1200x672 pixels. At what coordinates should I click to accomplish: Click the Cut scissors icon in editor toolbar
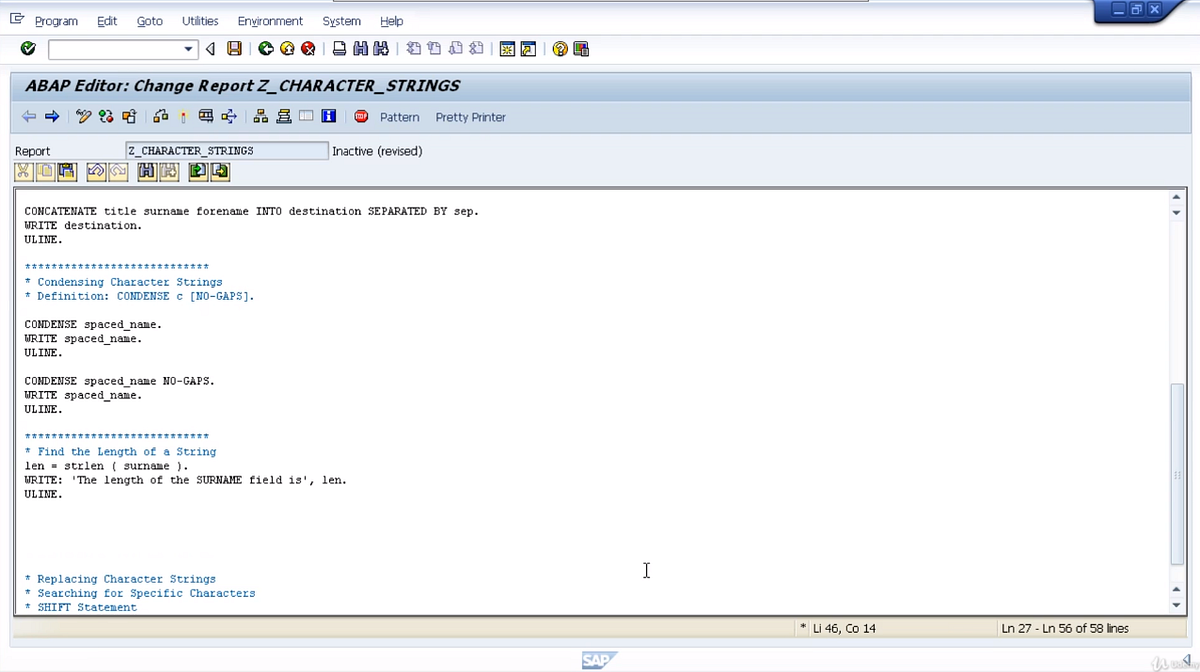pos(22,171)
